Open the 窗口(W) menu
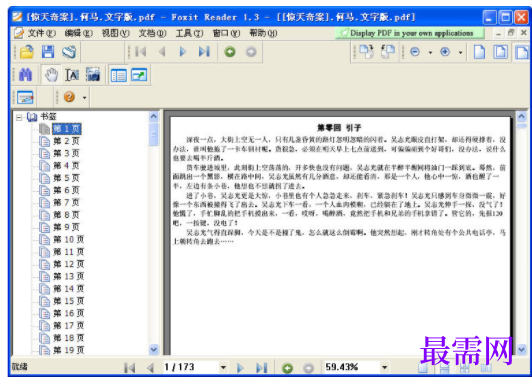The width and height of the screenshot is (532, 382). click(226, 33)
